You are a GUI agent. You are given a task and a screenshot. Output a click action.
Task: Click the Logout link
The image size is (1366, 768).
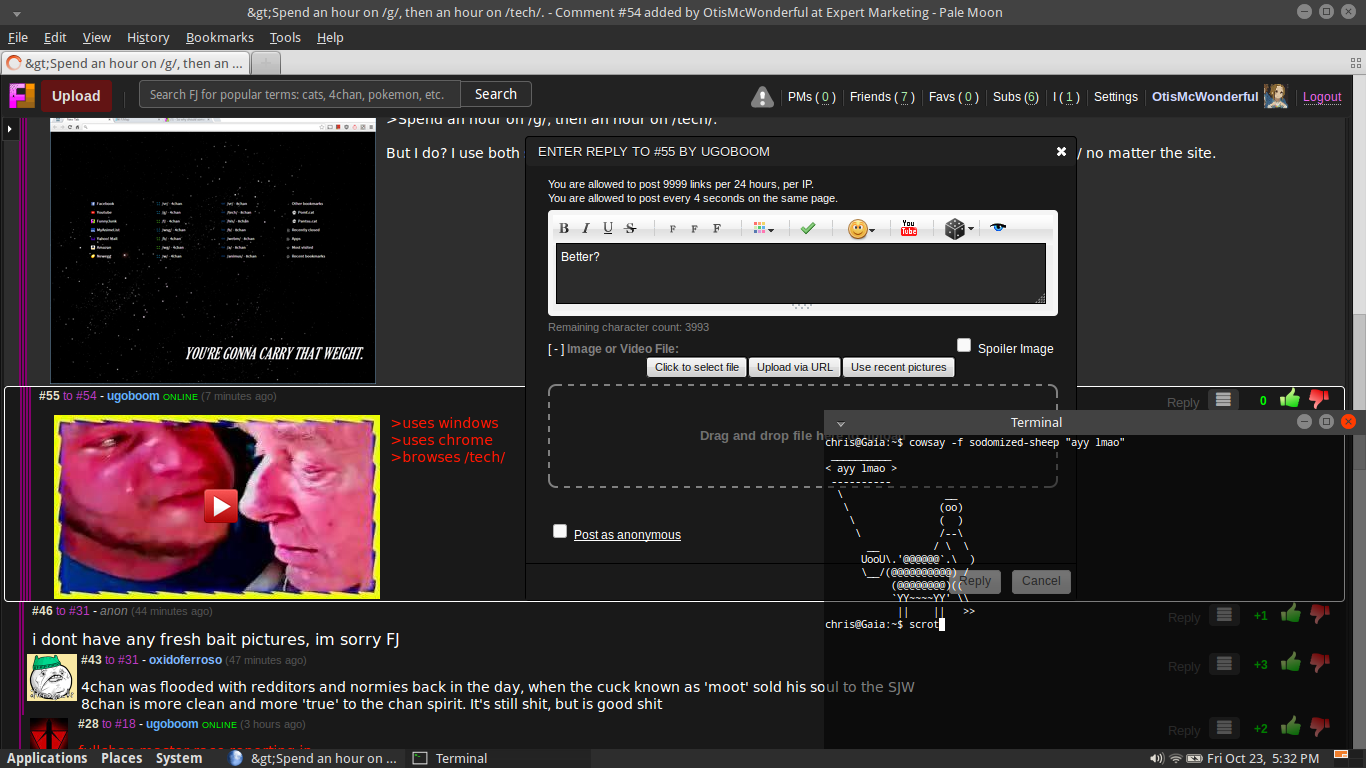[1321, 97]
